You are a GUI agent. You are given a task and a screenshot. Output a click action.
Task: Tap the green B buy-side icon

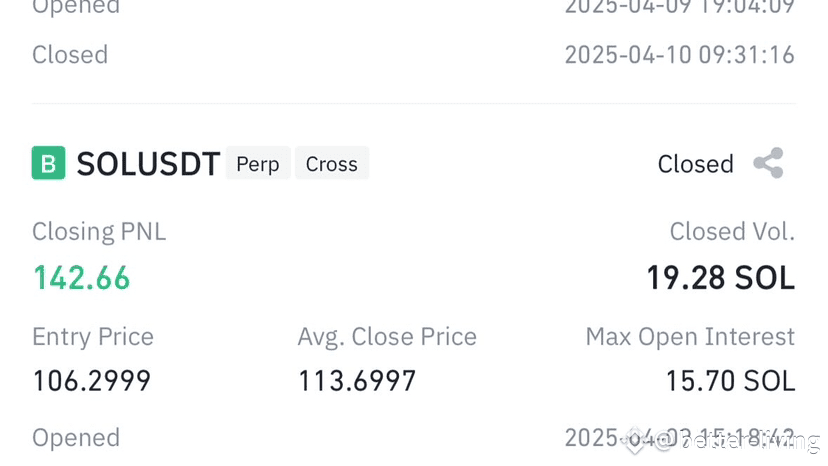(48, 163)
